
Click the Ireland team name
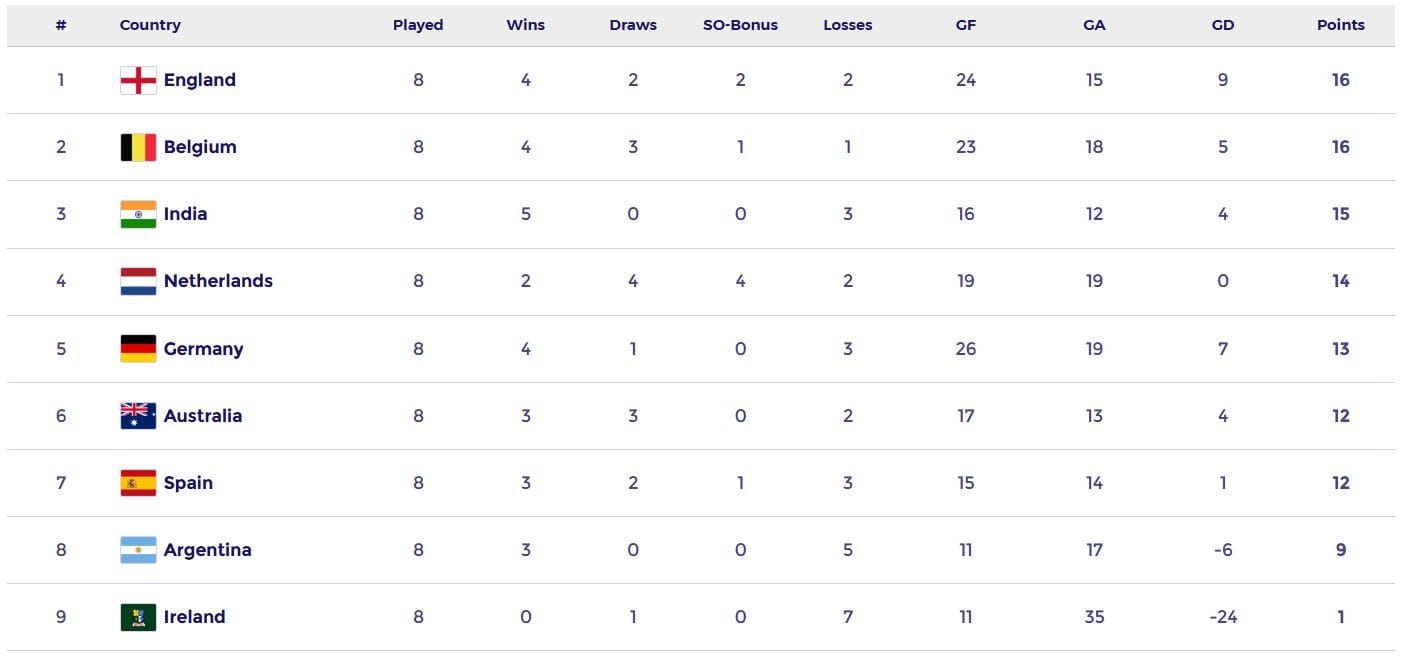(x=194, y=617)
